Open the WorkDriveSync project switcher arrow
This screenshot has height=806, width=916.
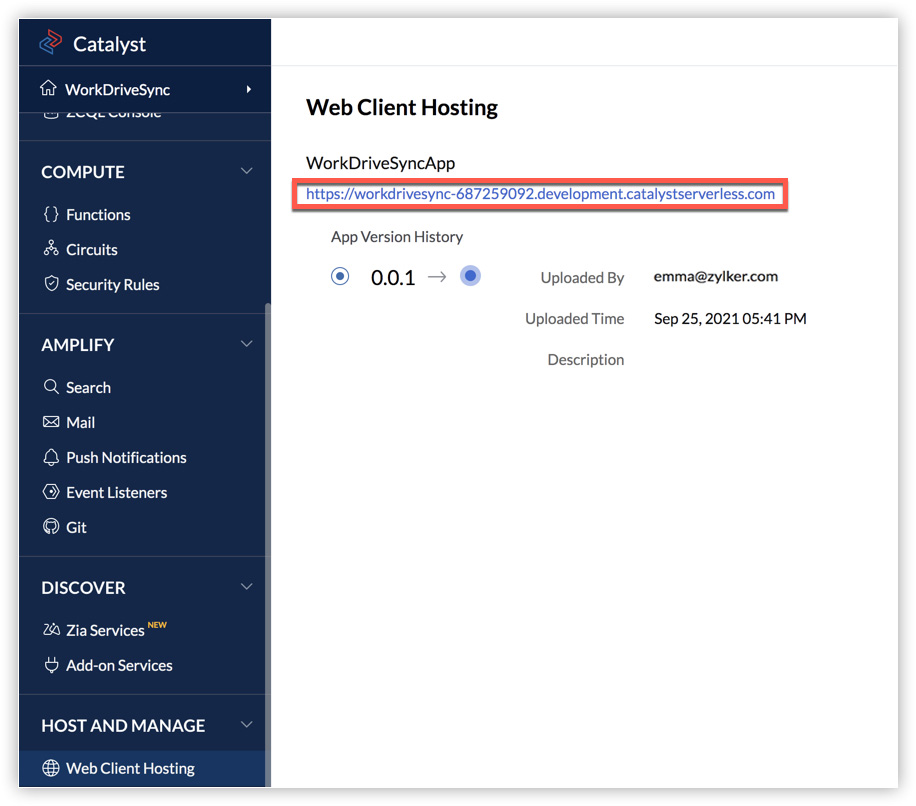pos(249,90)
